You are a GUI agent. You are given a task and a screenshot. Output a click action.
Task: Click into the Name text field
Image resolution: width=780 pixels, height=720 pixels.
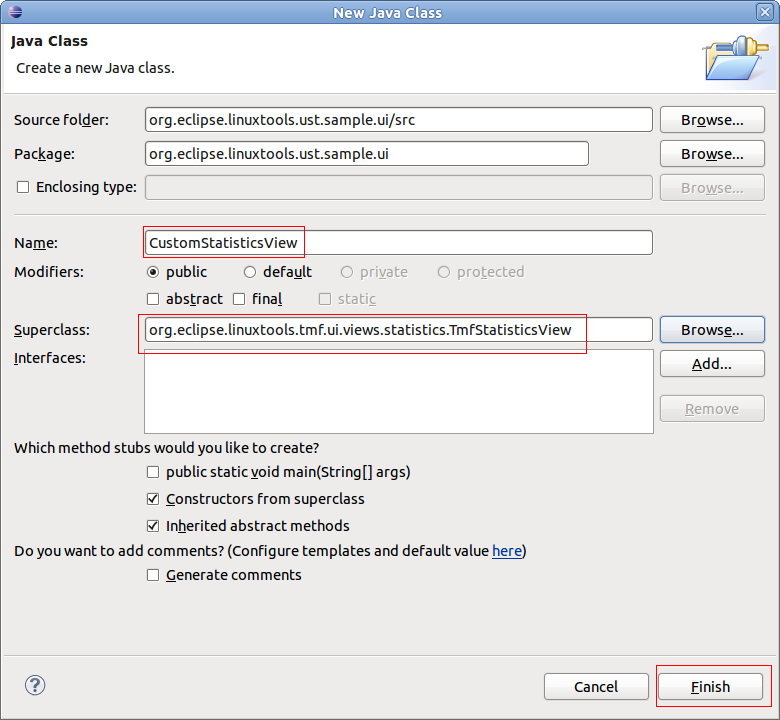coord(398,243)
